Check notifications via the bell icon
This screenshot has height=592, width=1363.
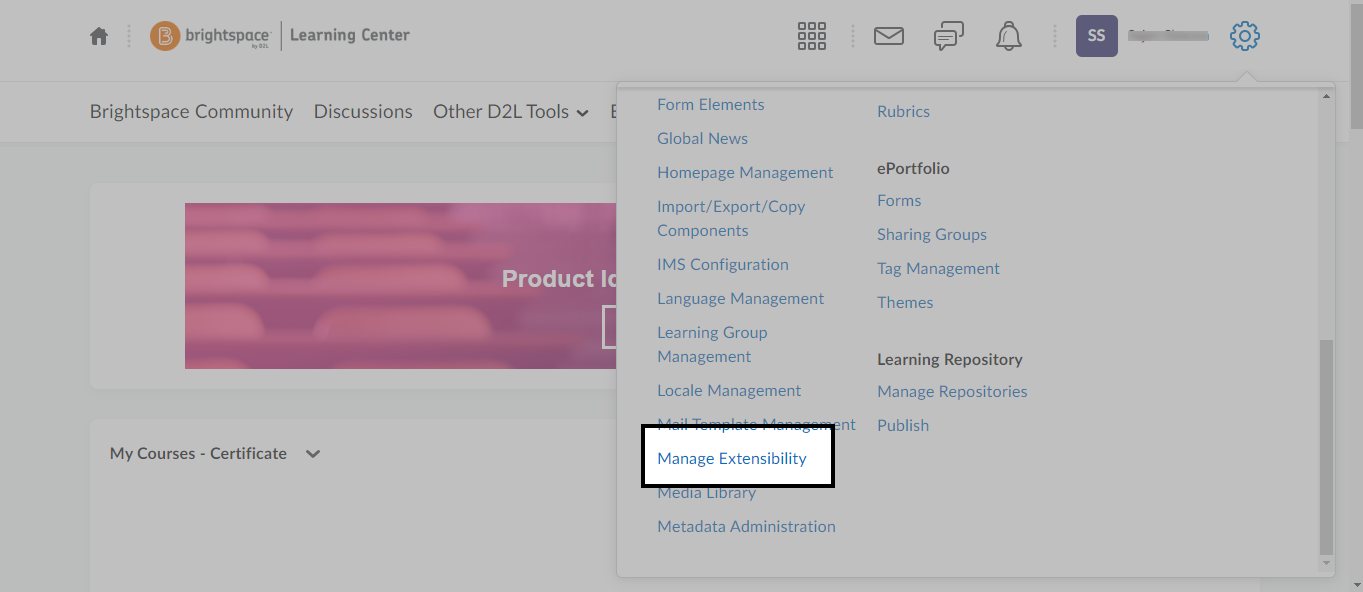pos(1008,35)
